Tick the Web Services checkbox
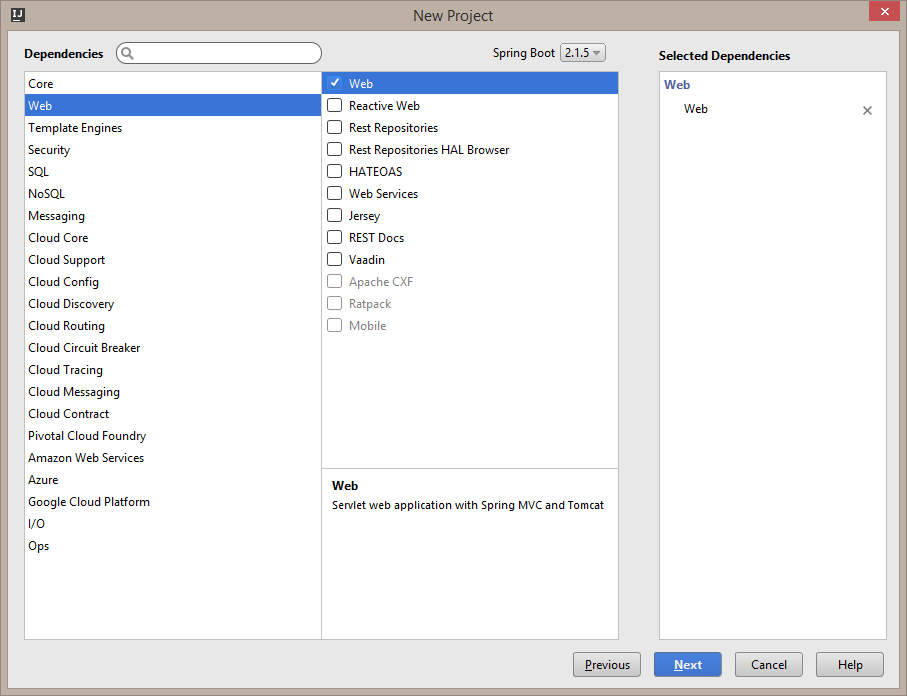907x696 pixels. (x=334, y=193)
